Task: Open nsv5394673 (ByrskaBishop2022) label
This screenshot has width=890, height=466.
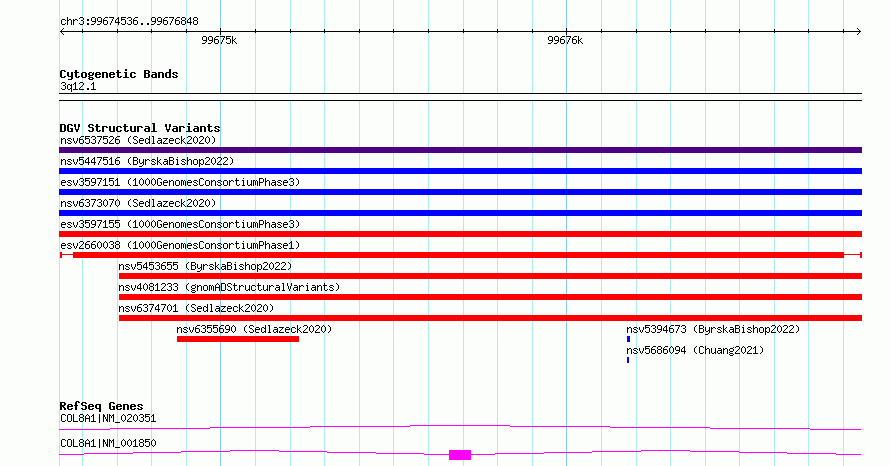Action: point(713,329)
